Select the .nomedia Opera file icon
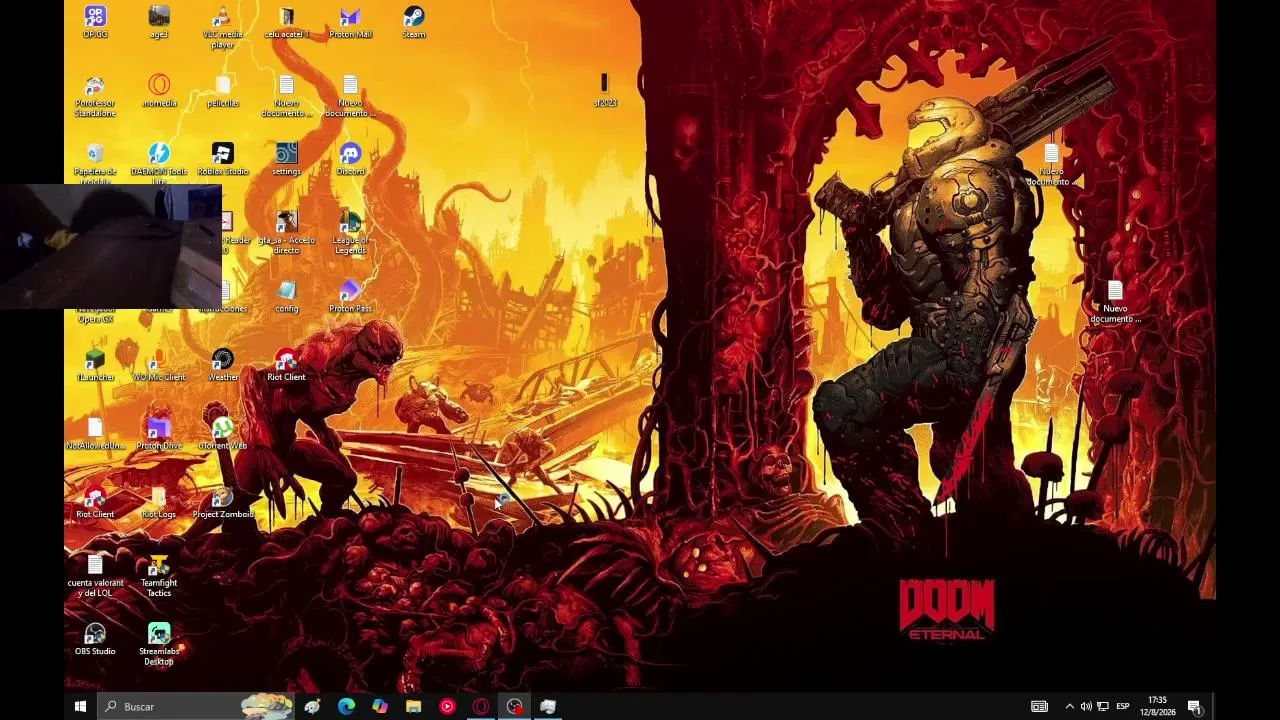 (x=159, y=91)
